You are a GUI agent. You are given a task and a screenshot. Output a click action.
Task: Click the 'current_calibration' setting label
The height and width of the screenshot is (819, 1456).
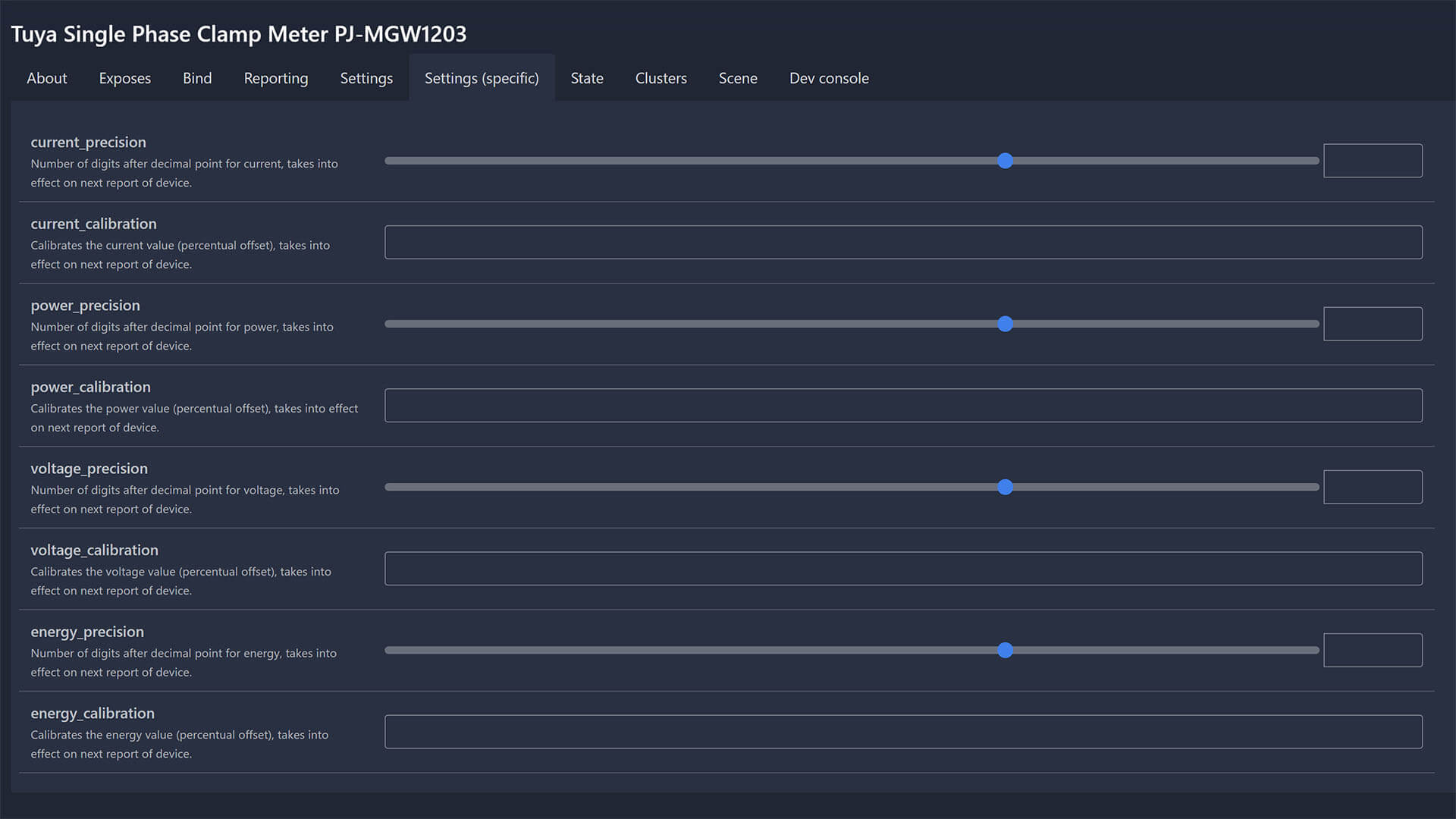(94, 224)
